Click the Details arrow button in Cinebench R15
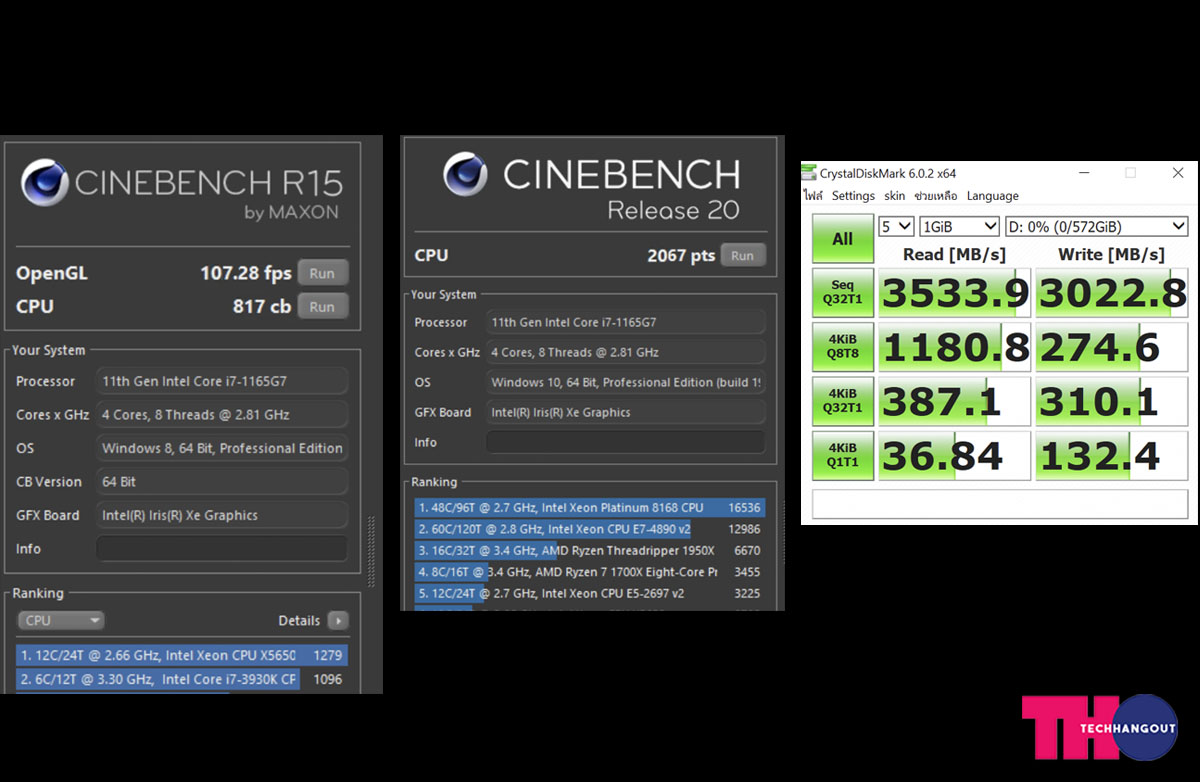1200x782 pixels. point(338,621)
